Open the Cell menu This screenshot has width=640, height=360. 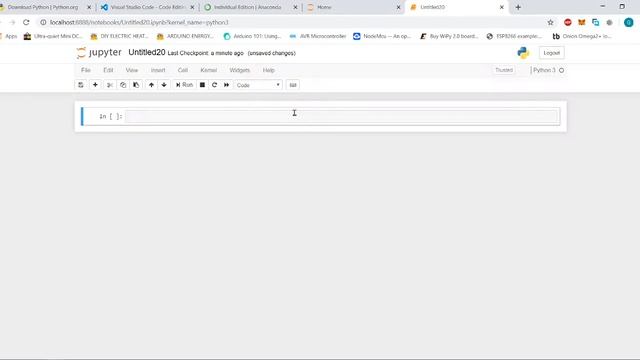[x=183, y=70]
